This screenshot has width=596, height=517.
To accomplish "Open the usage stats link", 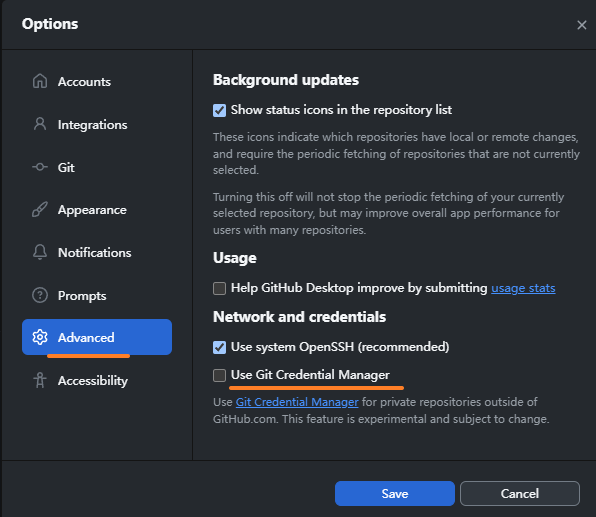I will [x=523, y=288].
